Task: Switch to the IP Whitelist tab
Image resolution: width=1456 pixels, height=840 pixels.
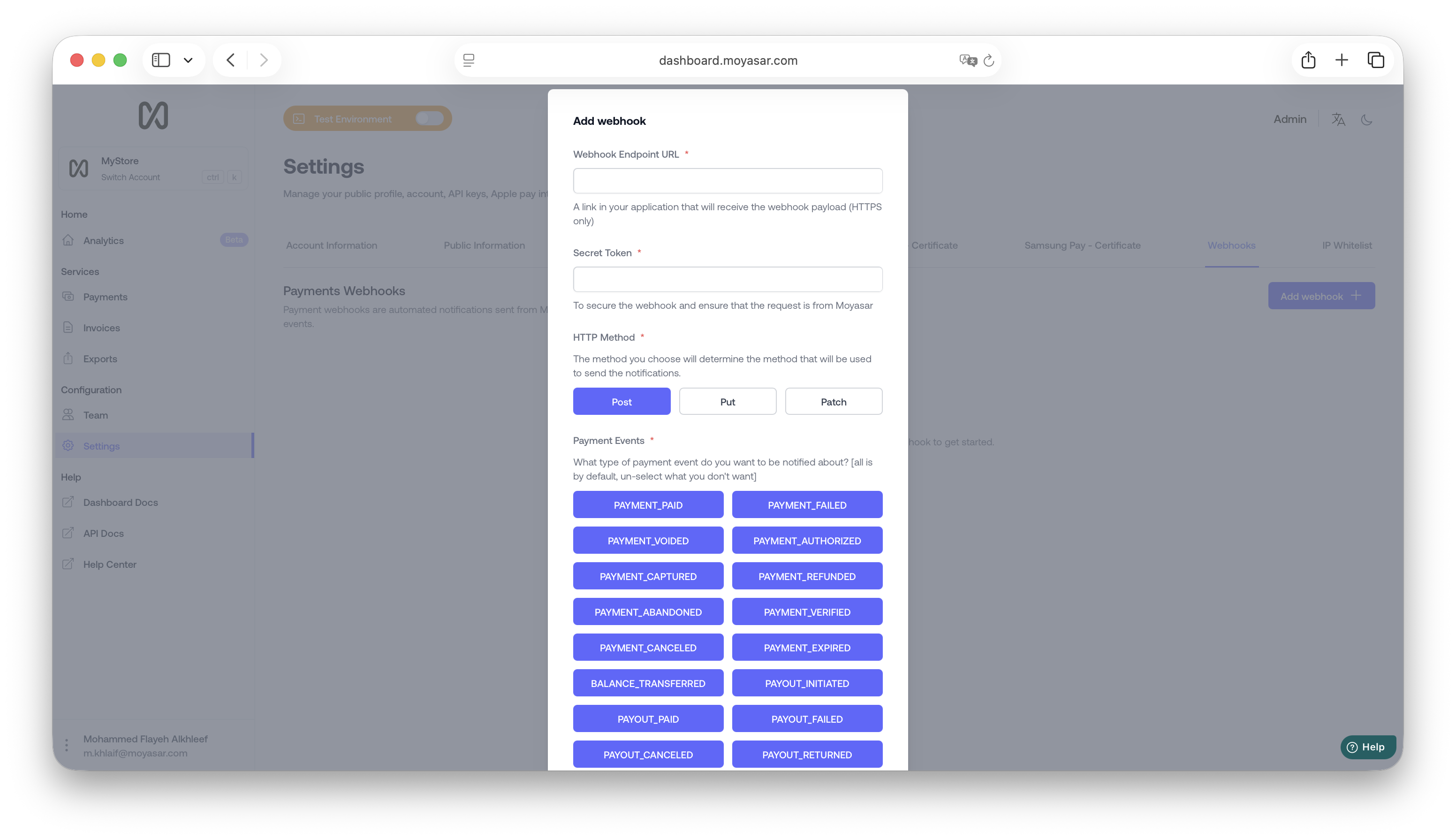Action: pyautogui.click(x=1346, y=245)
